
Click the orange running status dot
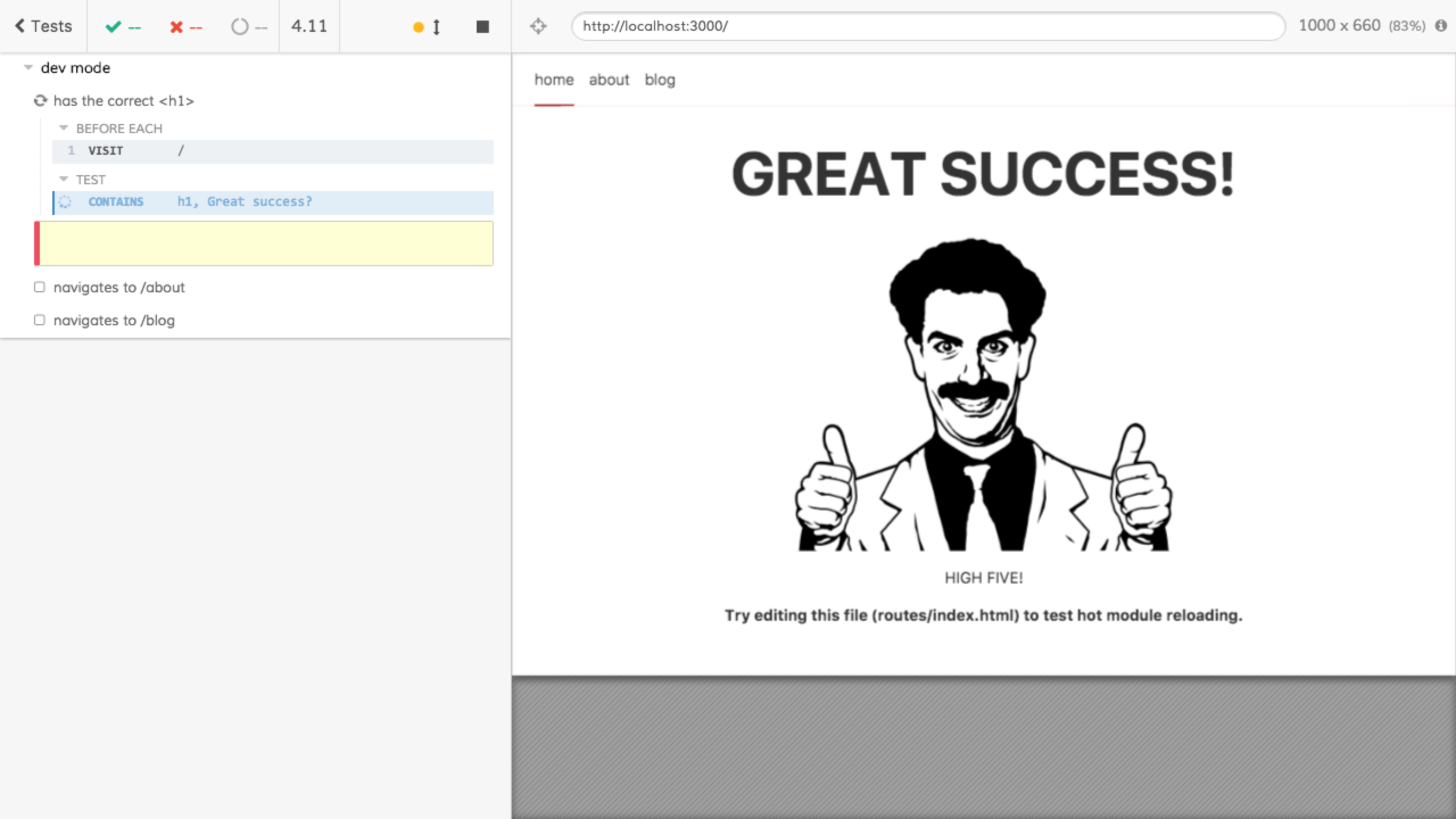tap(418, 27)
